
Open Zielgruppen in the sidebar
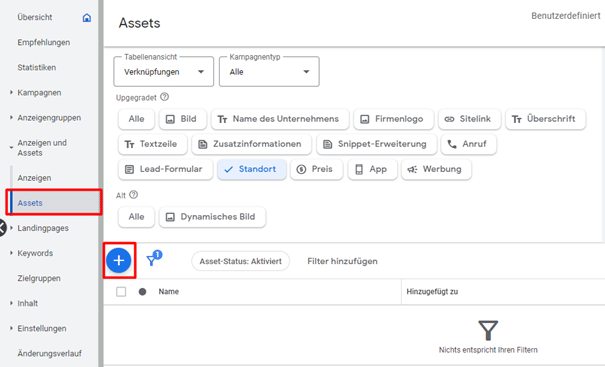coord(39,278)
